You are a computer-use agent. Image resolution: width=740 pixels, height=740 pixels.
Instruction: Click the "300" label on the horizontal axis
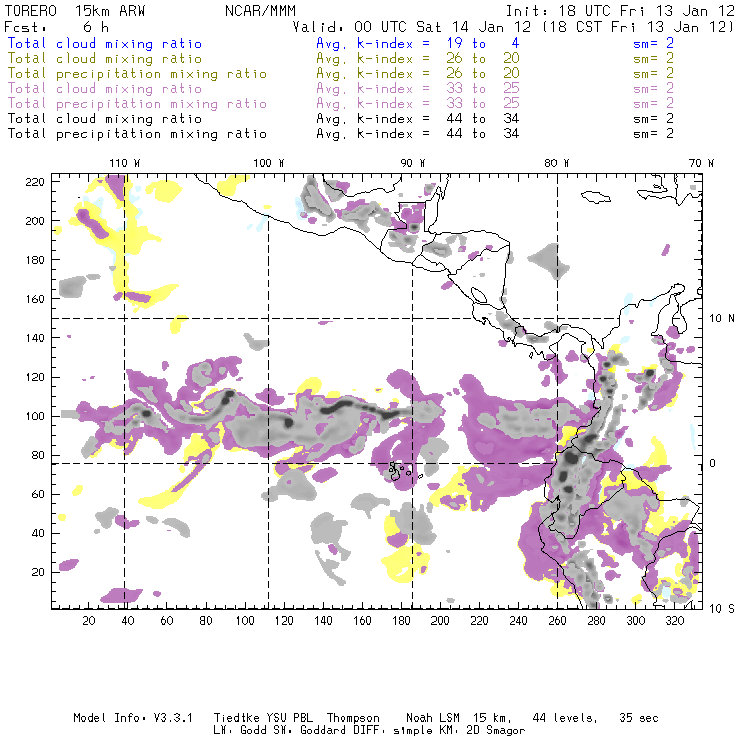coord(635,621)
